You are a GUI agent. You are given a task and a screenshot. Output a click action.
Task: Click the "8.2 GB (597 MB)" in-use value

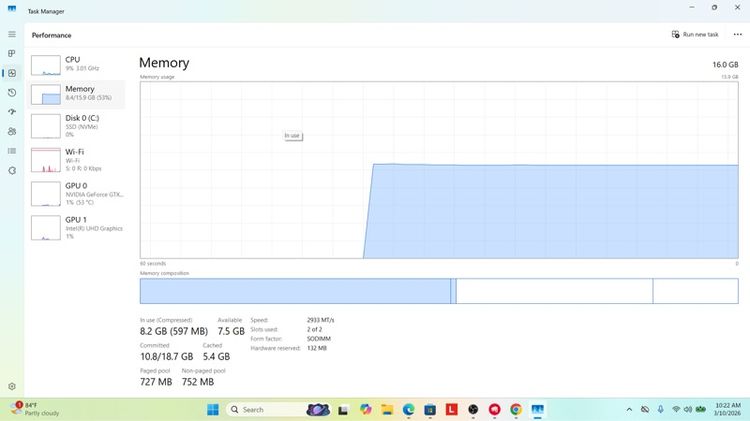(x=174, y=331)
